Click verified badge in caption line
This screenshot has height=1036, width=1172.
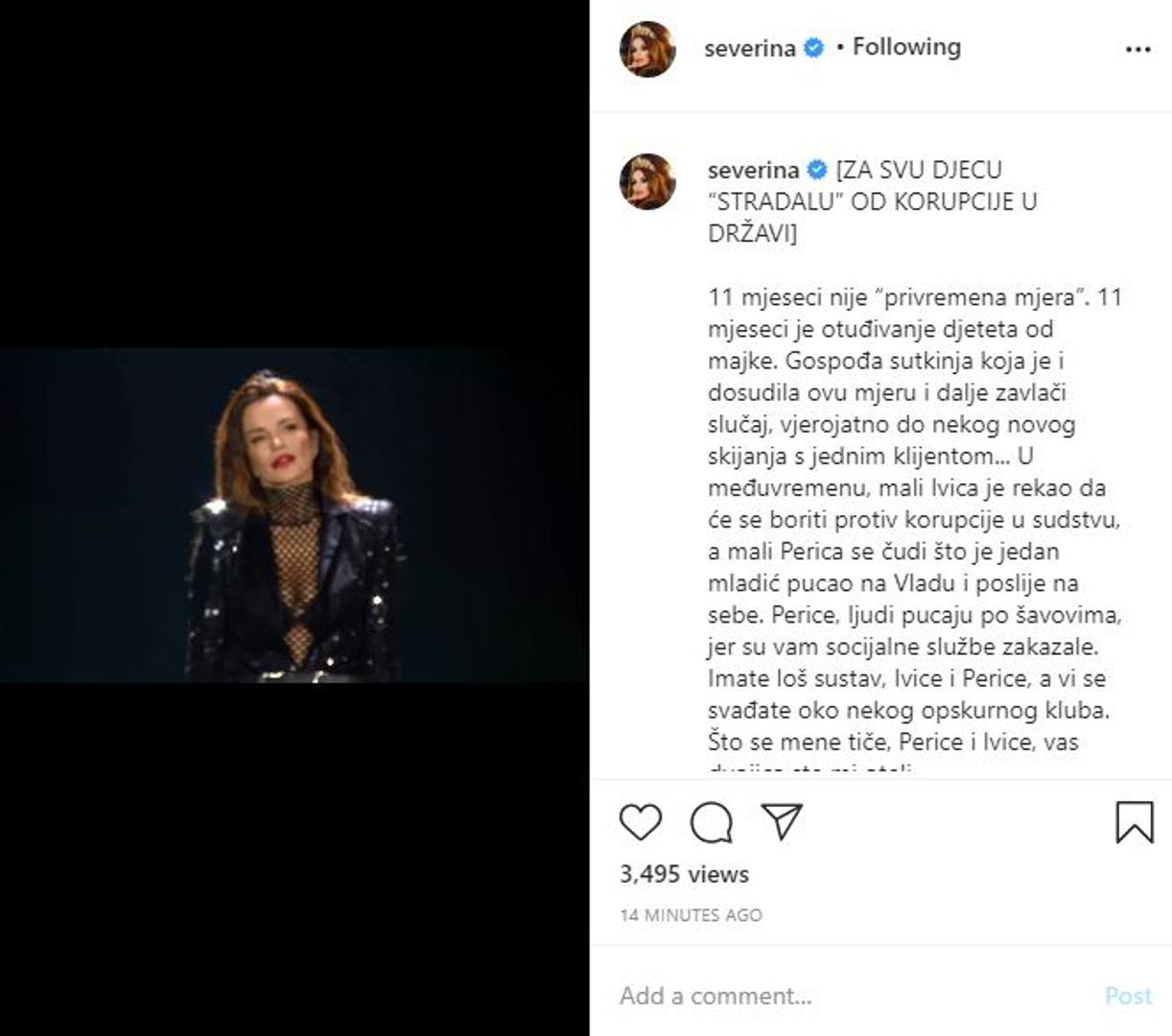817,171
